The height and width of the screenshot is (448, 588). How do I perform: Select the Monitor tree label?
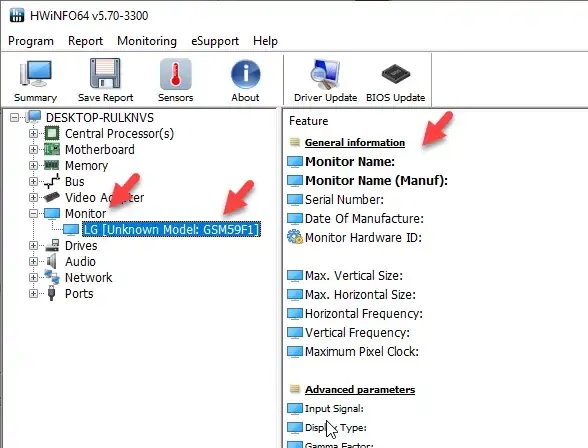pos(86,213)
